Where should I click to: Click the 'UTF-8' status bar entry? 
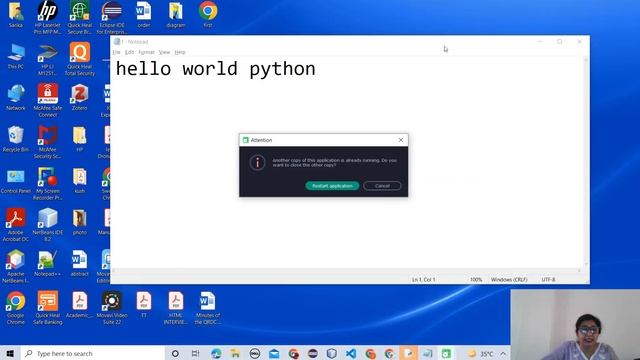tap(548, 280)
